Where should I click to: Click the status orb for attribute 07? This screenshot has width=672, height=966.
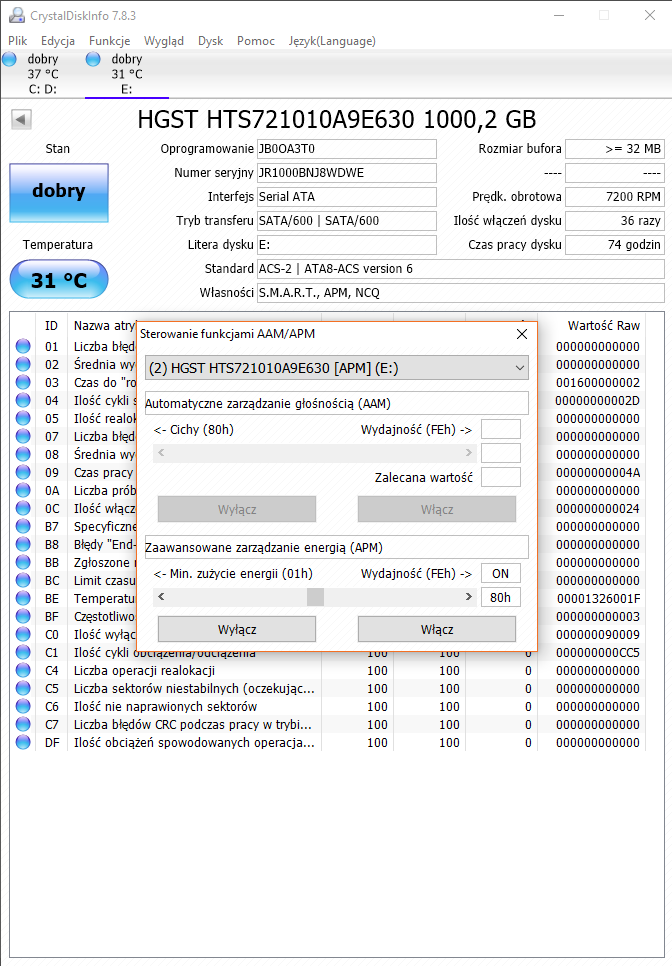point(23,436)
